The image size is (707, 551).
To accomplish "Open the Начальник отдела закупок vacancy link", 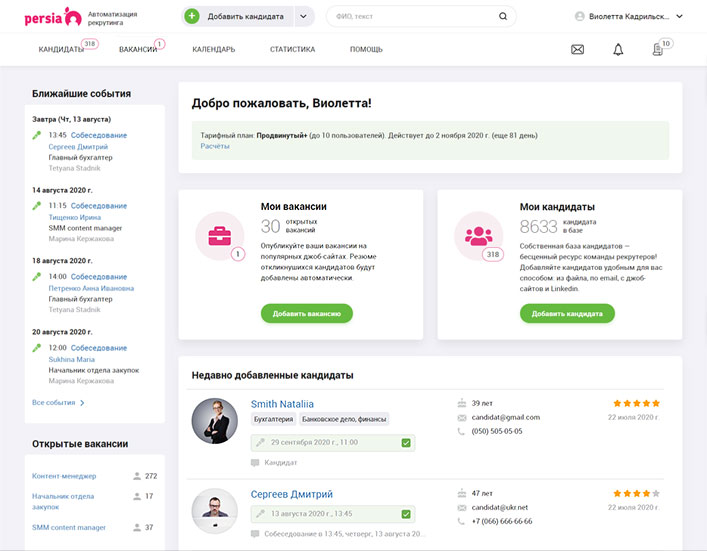I will (x=63, y=501).
